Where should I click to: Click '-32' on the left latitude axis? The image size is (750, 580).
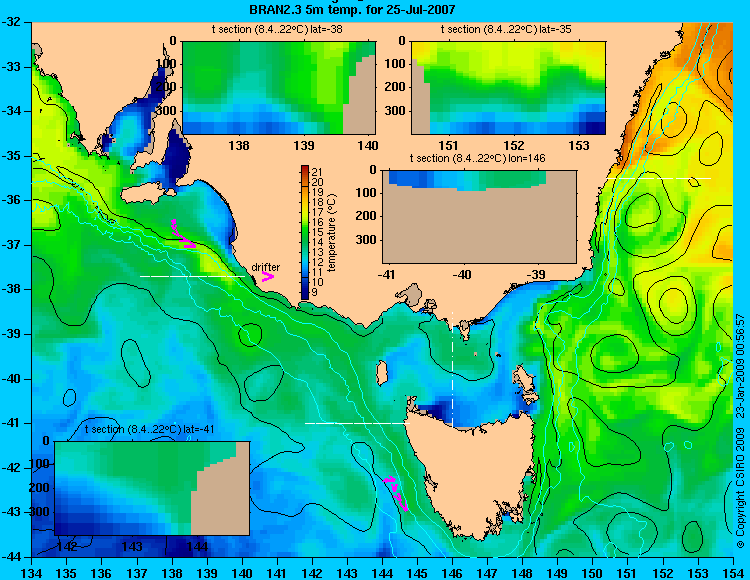pos(12,22)
